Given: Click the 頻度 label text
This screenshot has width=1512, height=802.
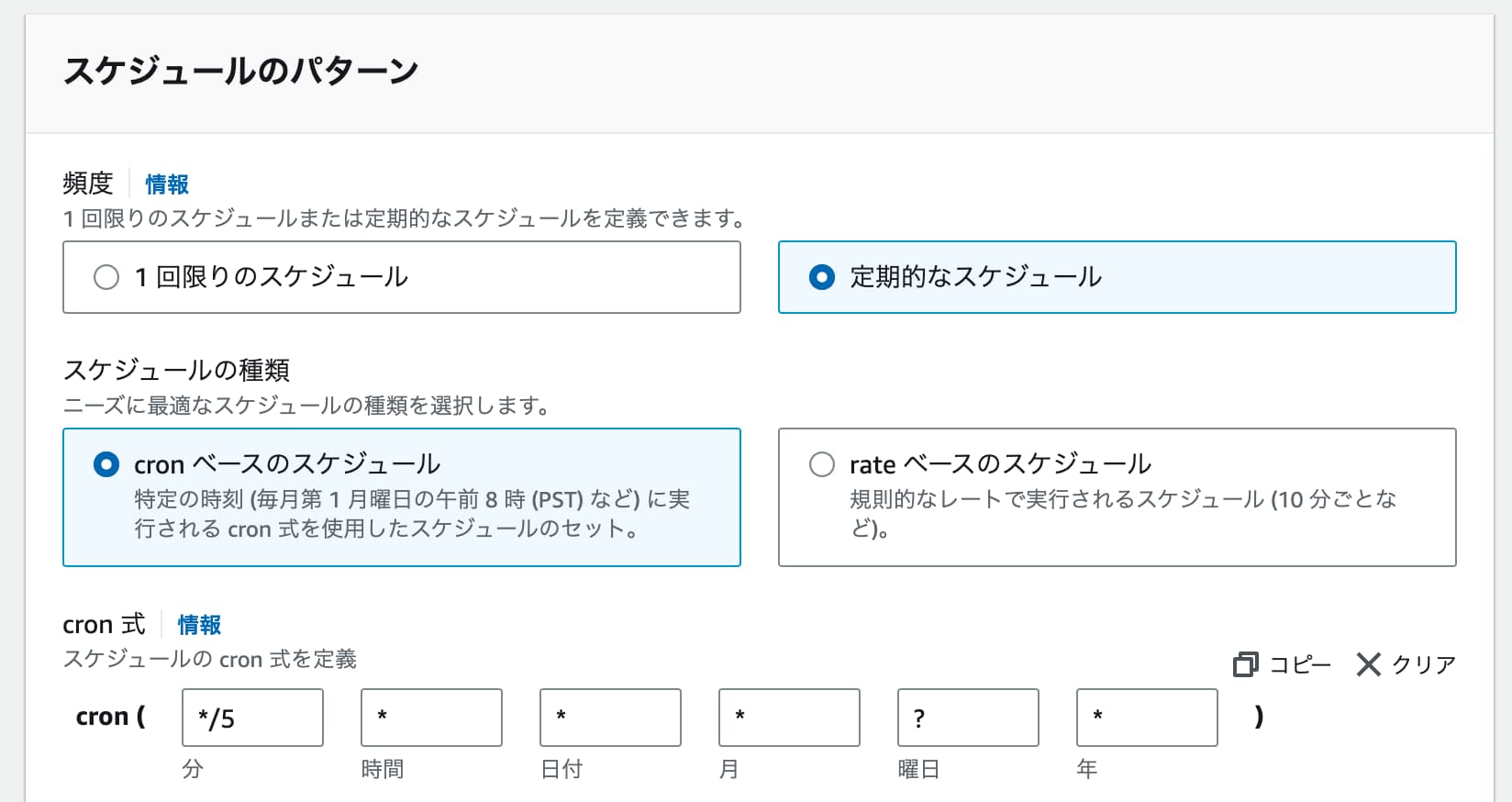Looking at the screenshot, I should [x=88, y=184].
